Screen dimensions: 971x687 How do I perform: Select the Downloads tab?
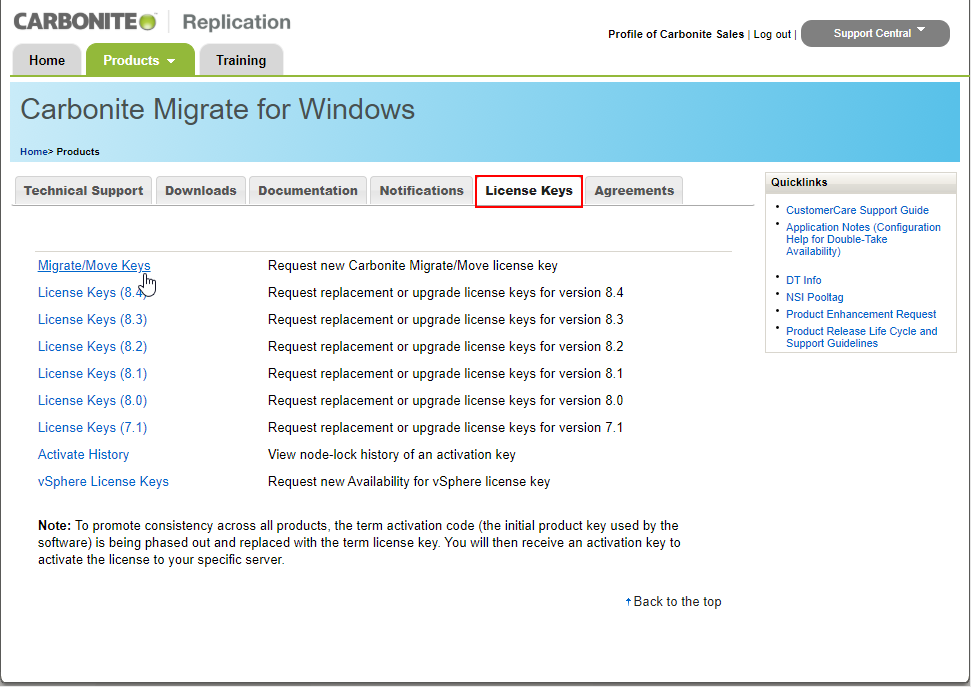201,190
